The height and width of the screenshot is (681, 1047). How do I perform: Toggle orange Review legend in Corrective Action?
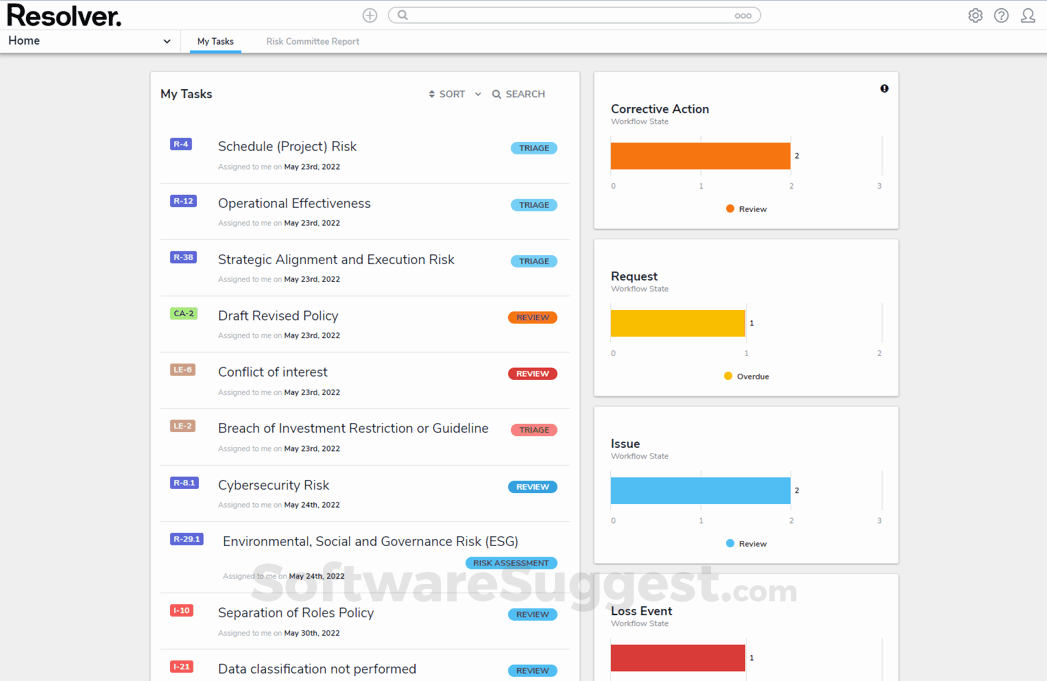click(746, 209)
